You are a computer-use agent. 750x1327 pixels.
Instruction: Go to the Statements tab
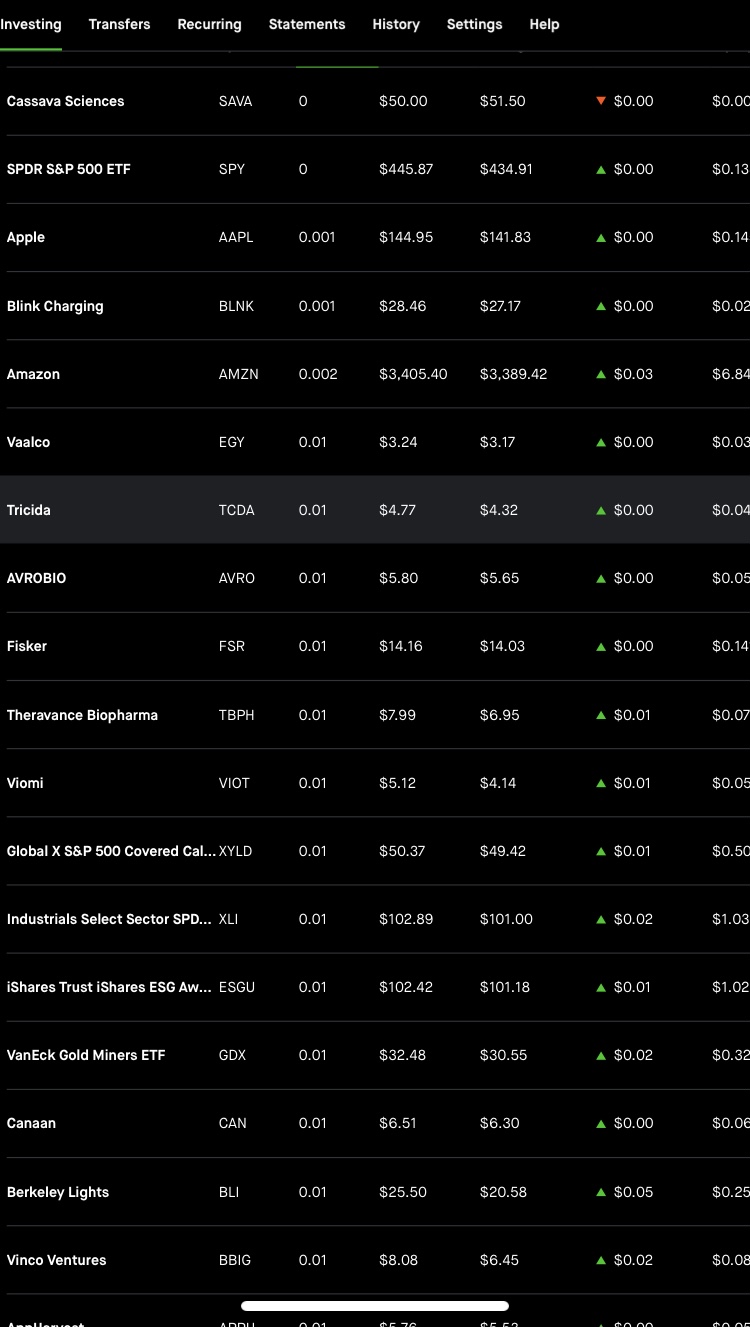click(x=307, y=24)
